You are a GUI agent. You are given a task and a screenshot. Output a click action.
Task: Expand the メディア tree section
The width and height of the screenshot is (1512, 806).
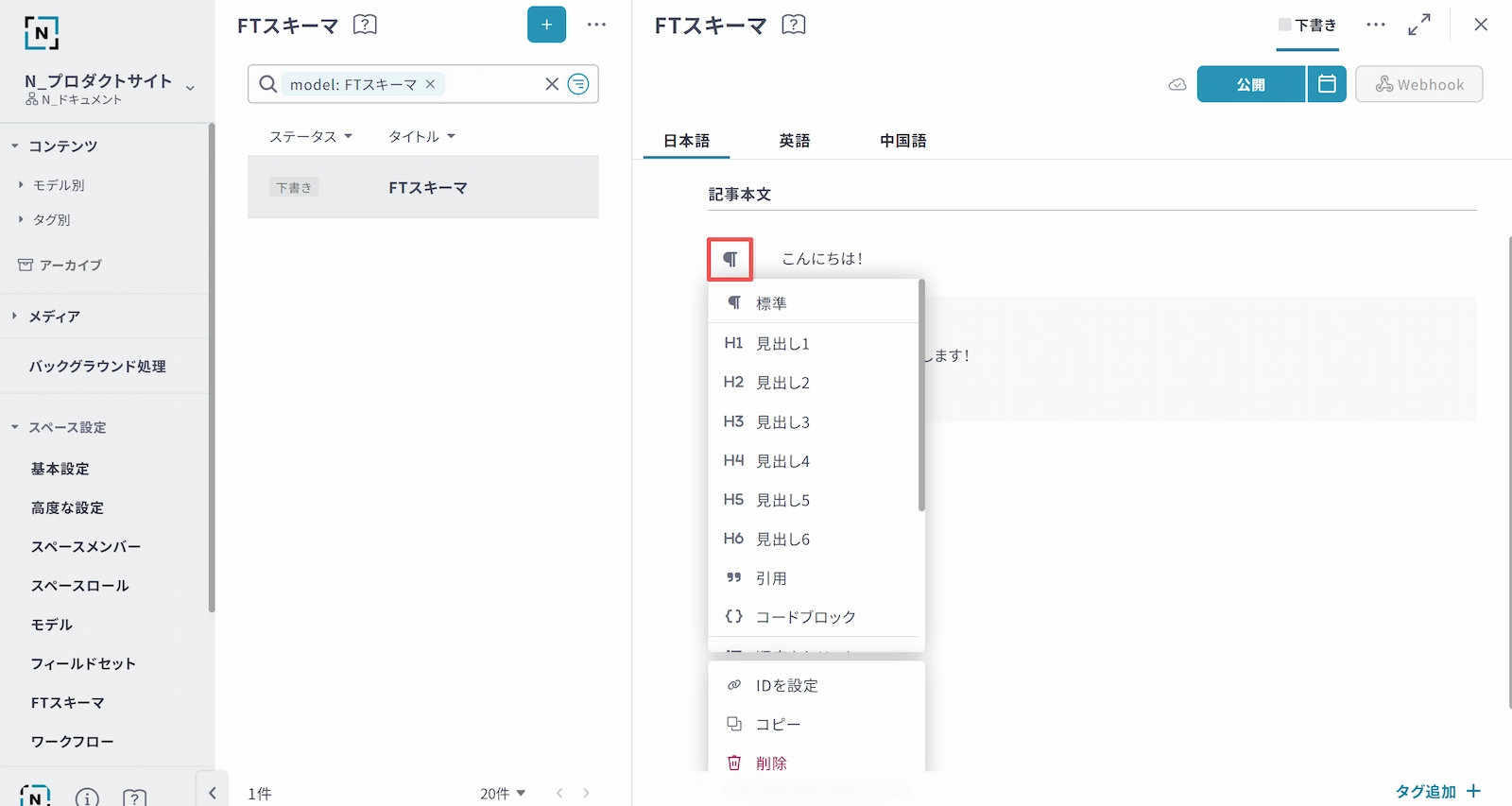pos(15,317)
